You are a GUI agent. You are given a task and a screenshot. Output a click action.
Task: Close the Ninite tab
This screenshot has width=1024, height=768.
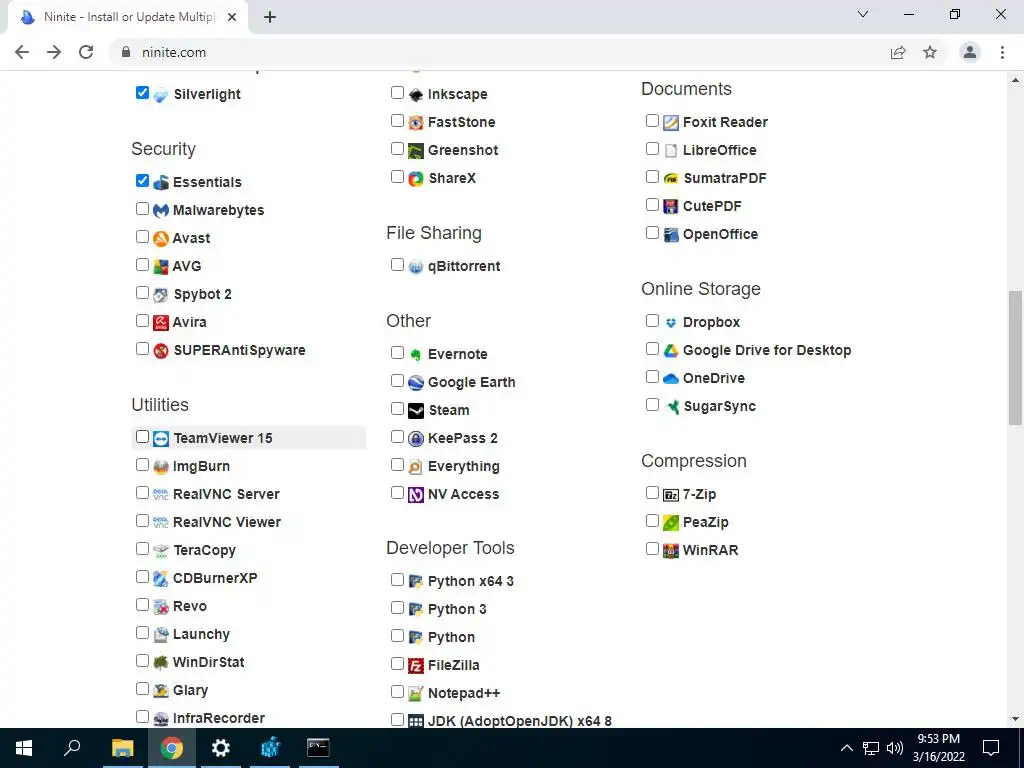[232, 18]
